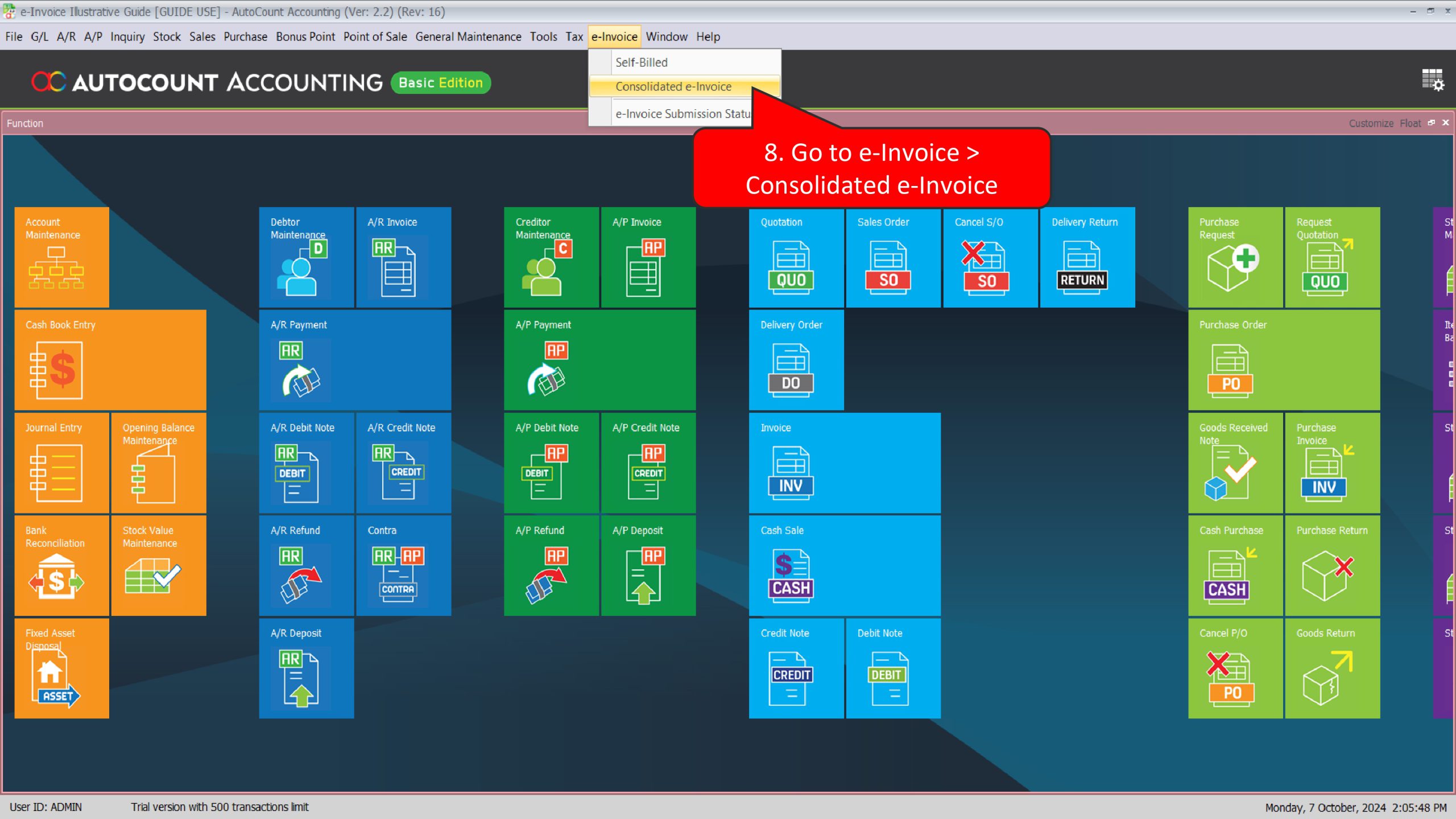
Task: Open the Point of Sale menu
Action: (375, 36)
